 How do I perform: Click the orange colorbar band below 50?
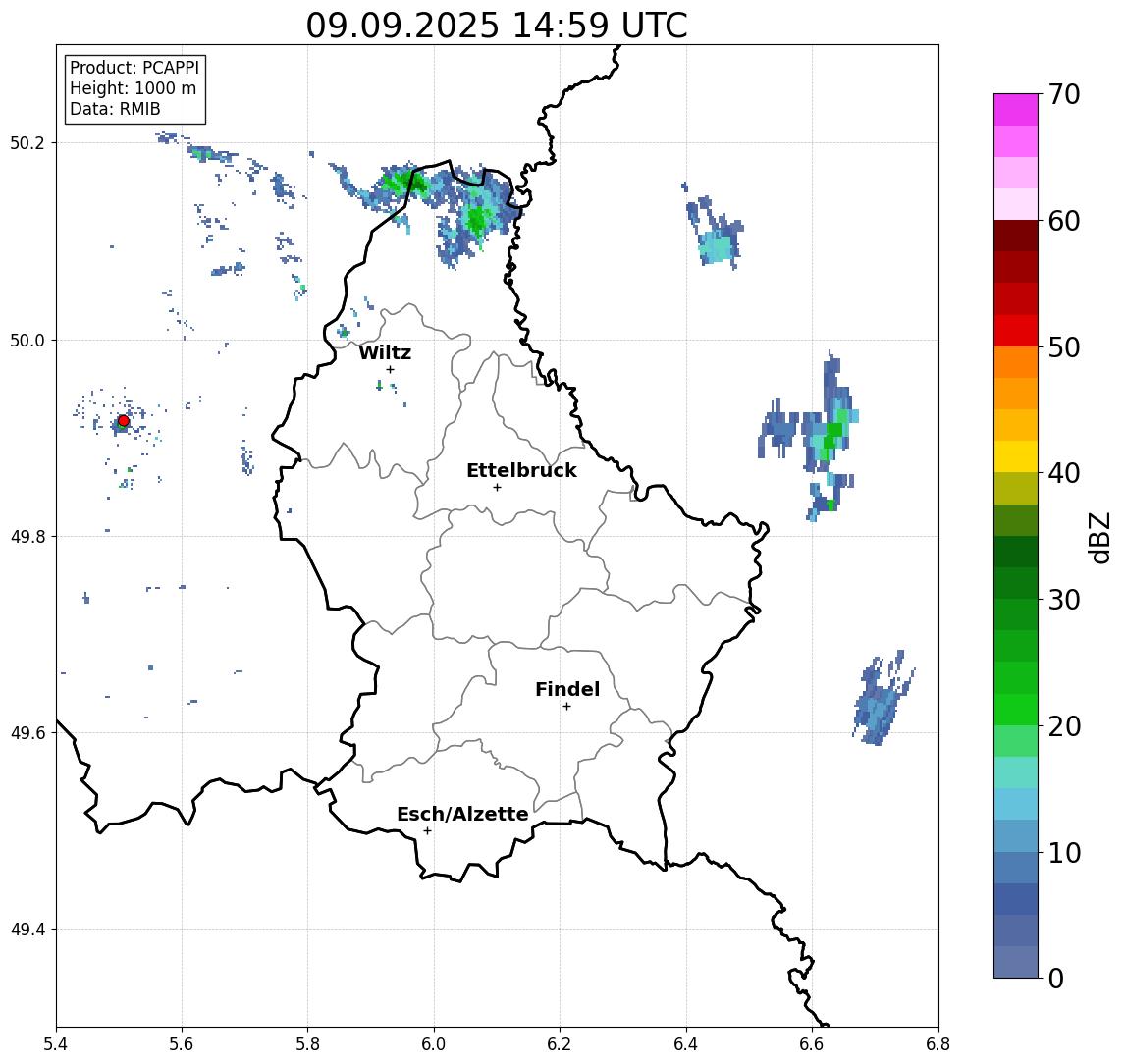(x=1016, y=362)
